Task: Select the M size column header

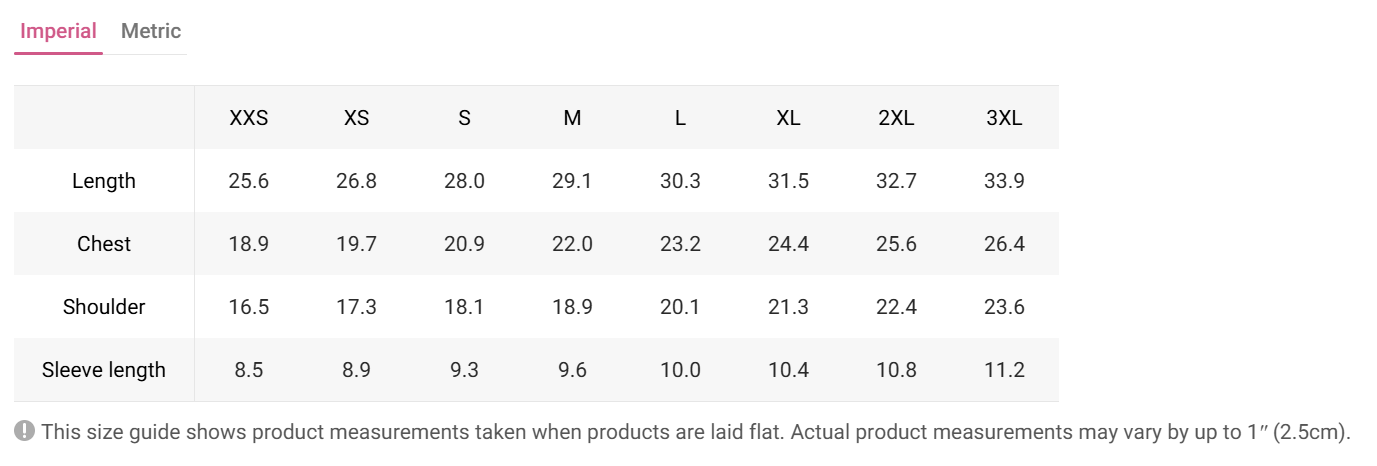Action: (572, 118)
